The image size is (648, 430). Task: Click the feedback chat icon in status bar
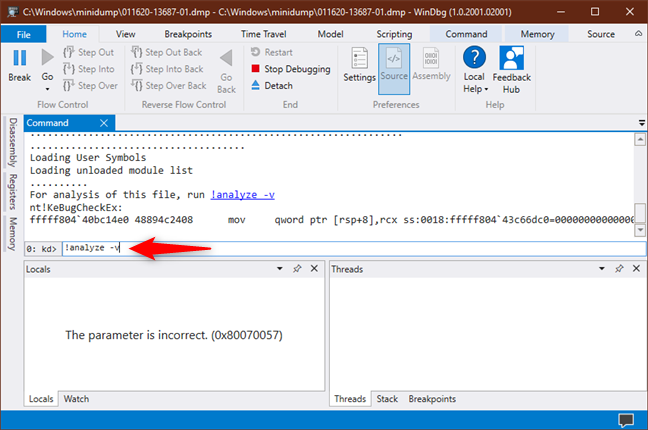click(x=626, y=420)
